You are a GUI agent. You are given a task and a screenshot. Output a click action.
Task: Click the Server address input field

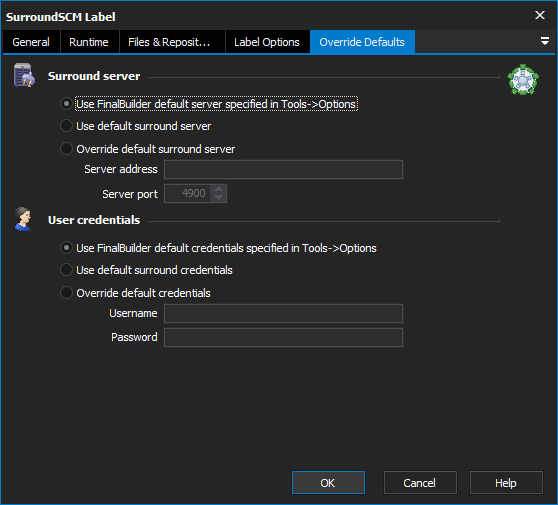tap(283, 169)
